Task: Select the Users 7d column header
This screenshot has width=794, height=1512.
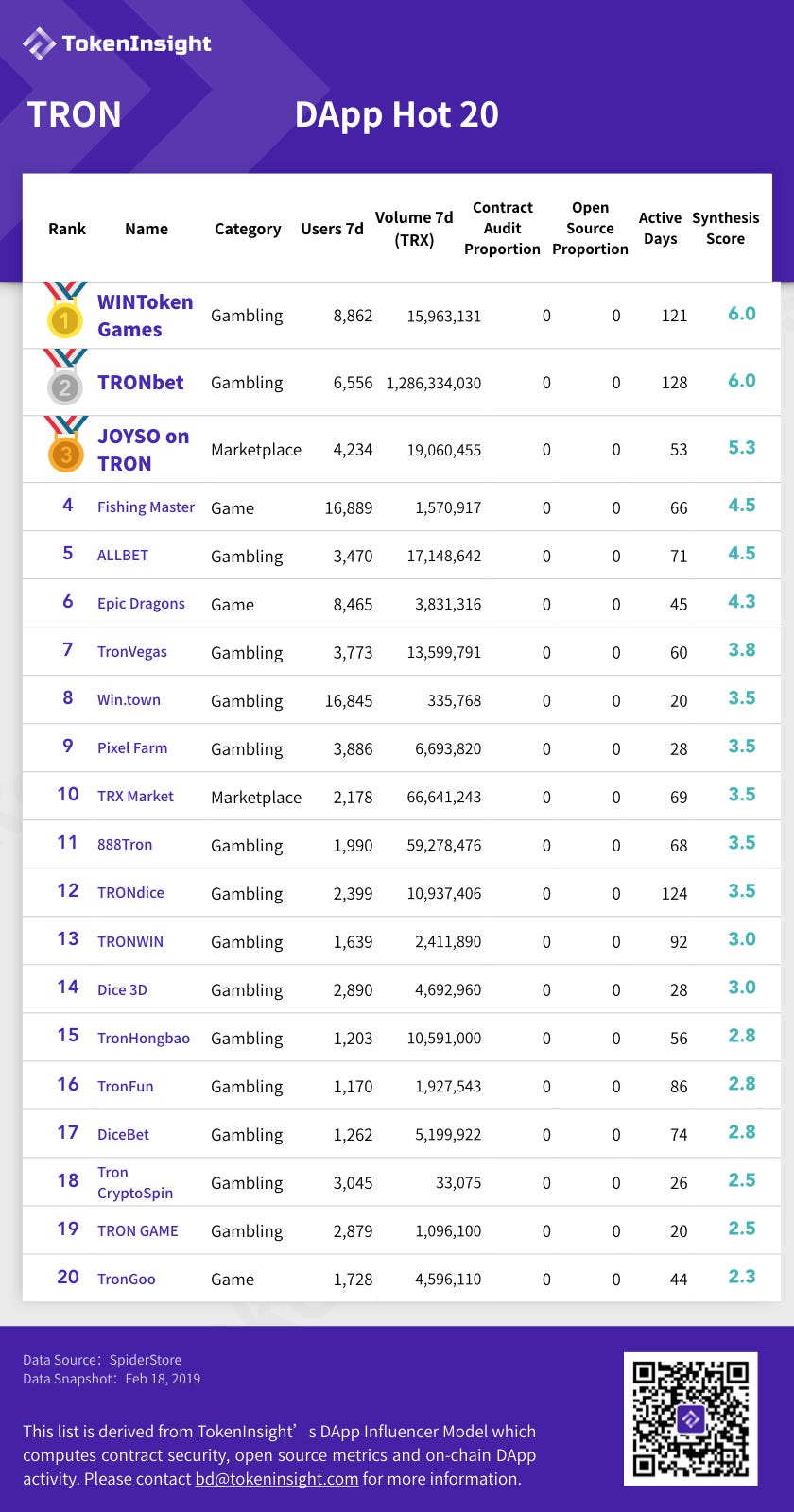Action: tap(332, 229)
